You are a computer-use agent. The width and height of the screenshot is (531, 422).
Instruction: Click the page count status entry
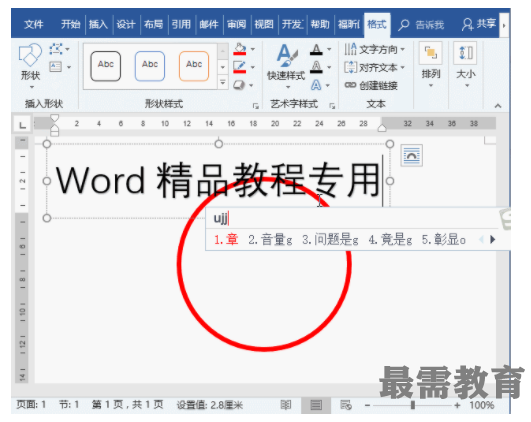127,405
